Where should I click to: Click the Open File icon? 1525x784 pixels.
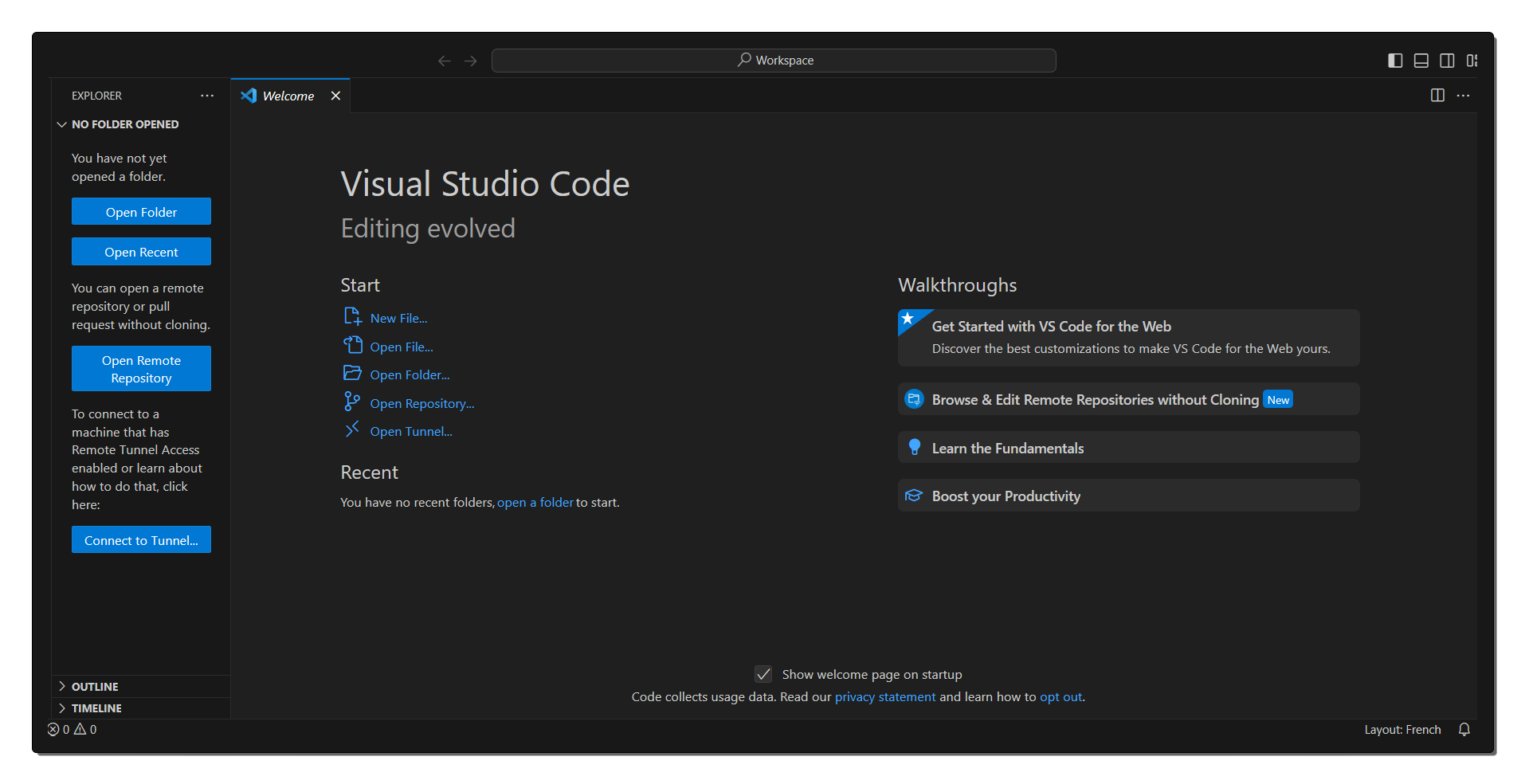pos(352,345)
